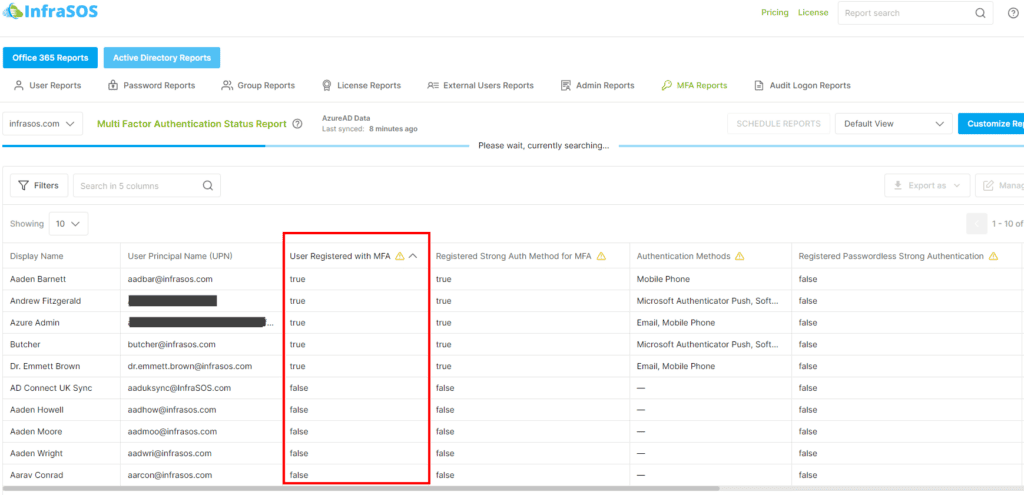This screenshot has width=1024, height=495.
Task: Click Aaden Barnett's Mobile Phone authentication method
Action: [x=663, y=279]
